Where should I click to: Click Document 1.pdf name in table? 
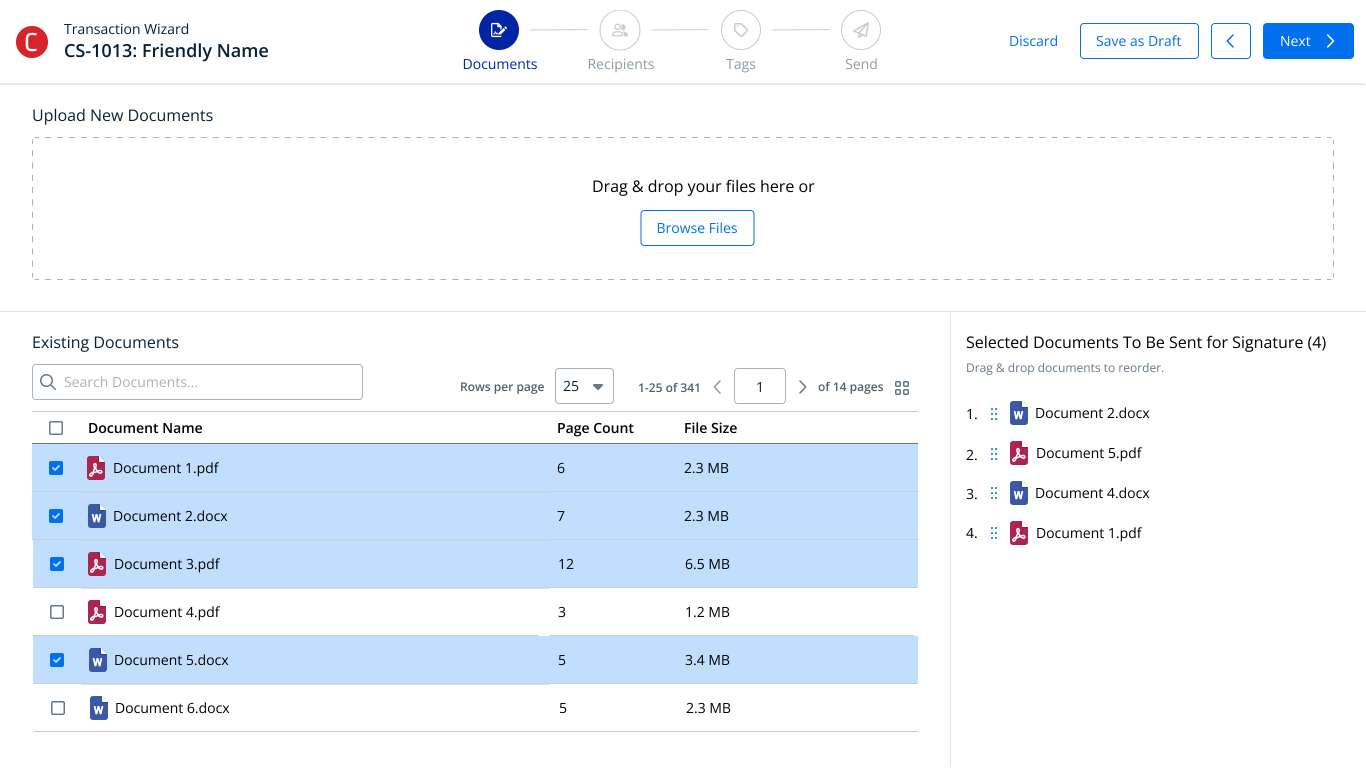(x=166, y=468)
